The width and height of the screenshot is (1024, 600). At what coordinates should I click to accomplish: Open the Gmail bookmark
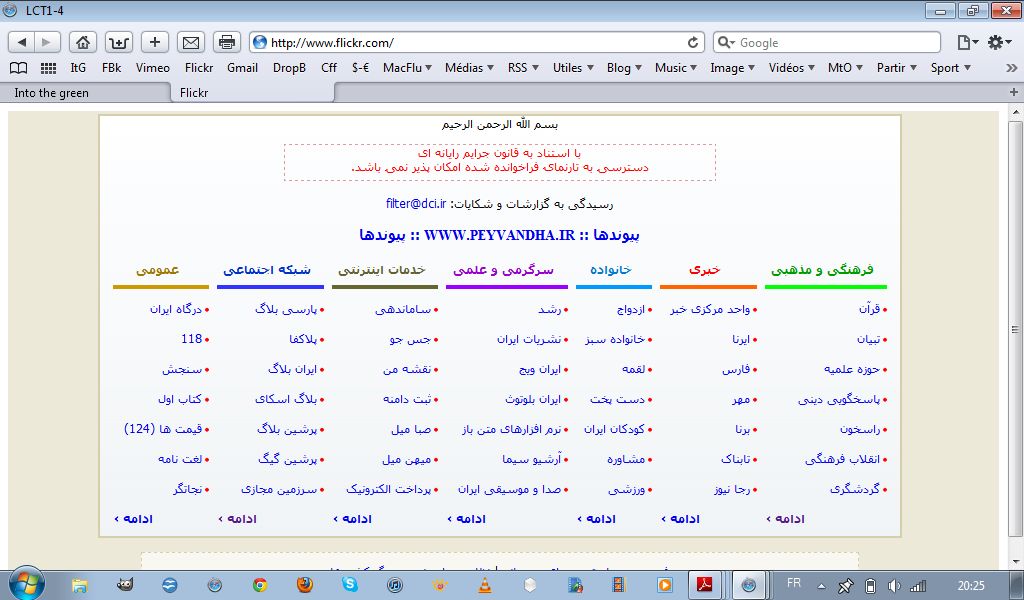[x=242, y=68]
